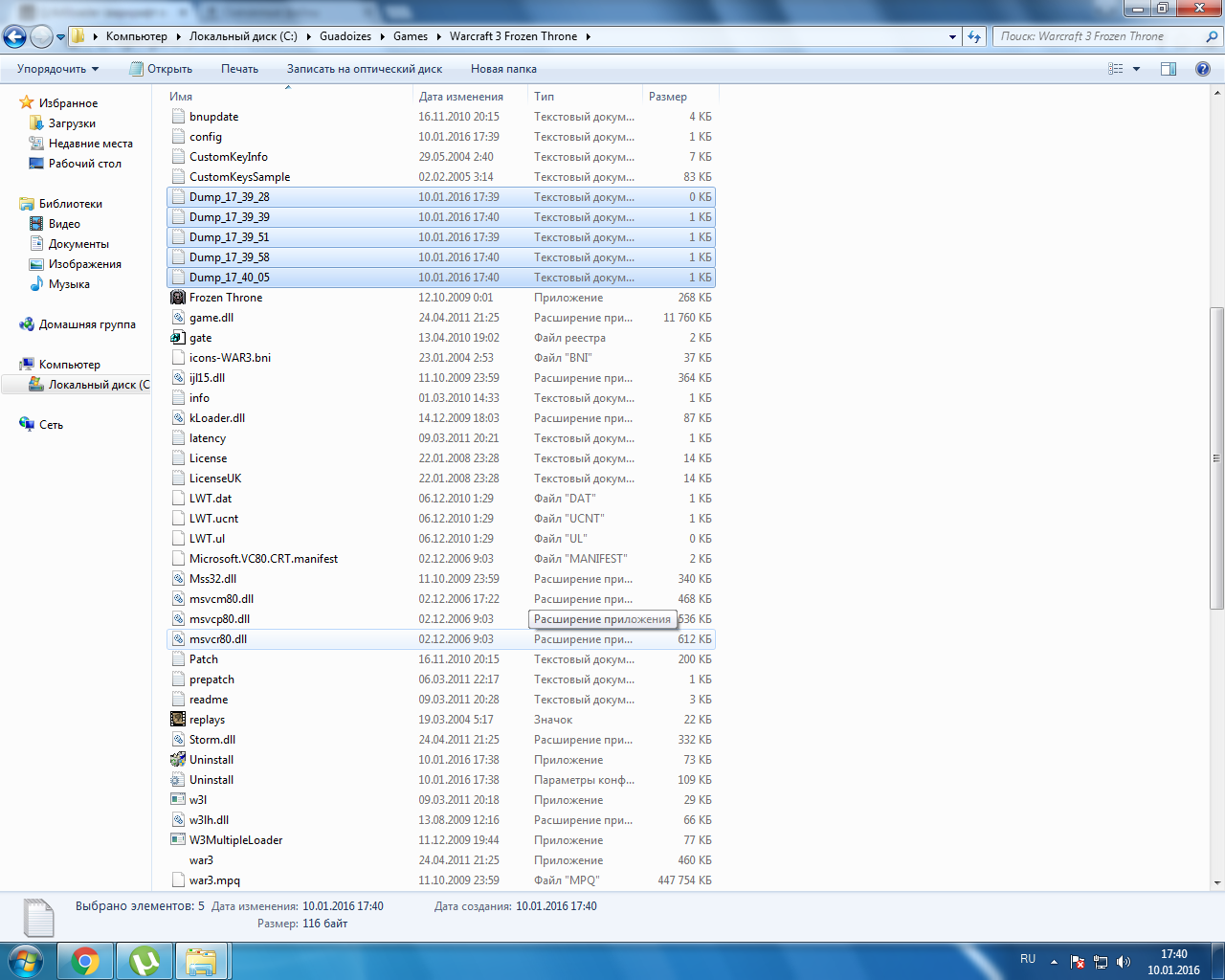1225x980 pixels.
Task: Refresh the folder using address bar button
Action: [974, 36]
